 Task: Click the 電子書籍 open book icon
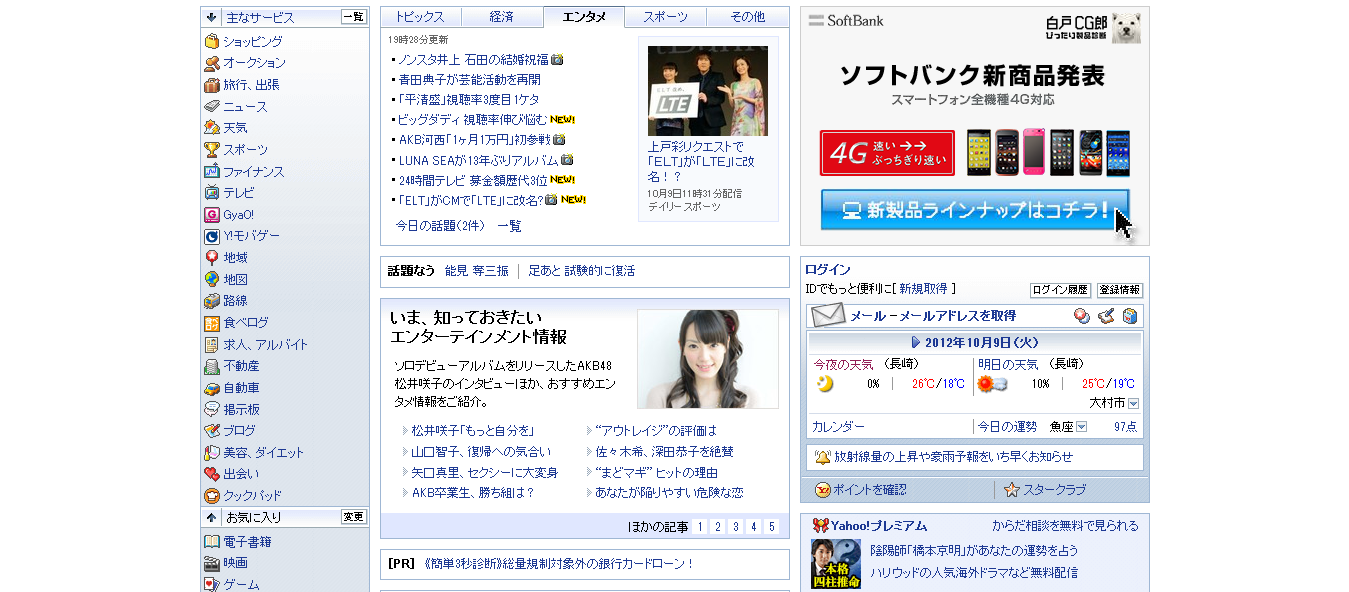[211, 542]
